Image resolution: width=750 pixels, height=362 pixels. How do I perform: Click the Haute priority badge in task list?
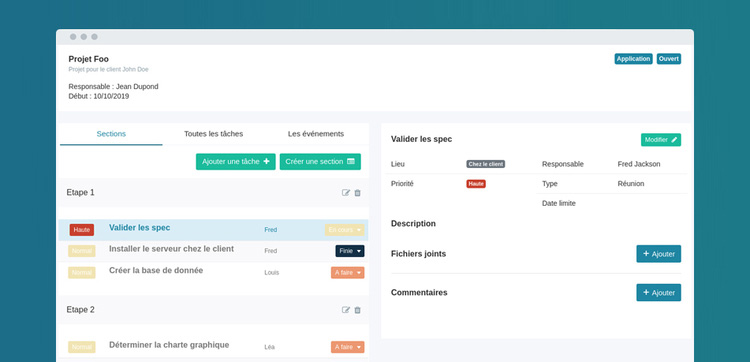pos(82,230)
